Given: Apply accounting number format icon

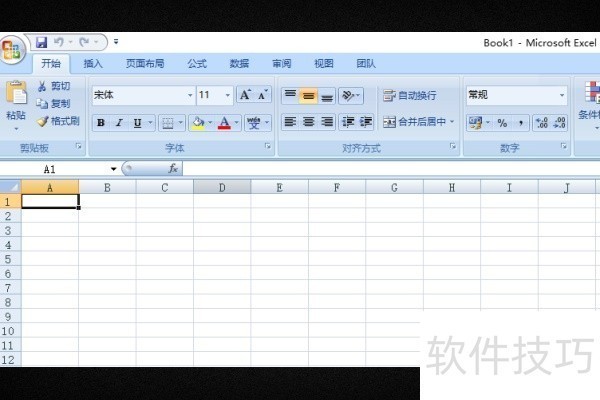Looking at the screenshot, I should coord(475,123).
